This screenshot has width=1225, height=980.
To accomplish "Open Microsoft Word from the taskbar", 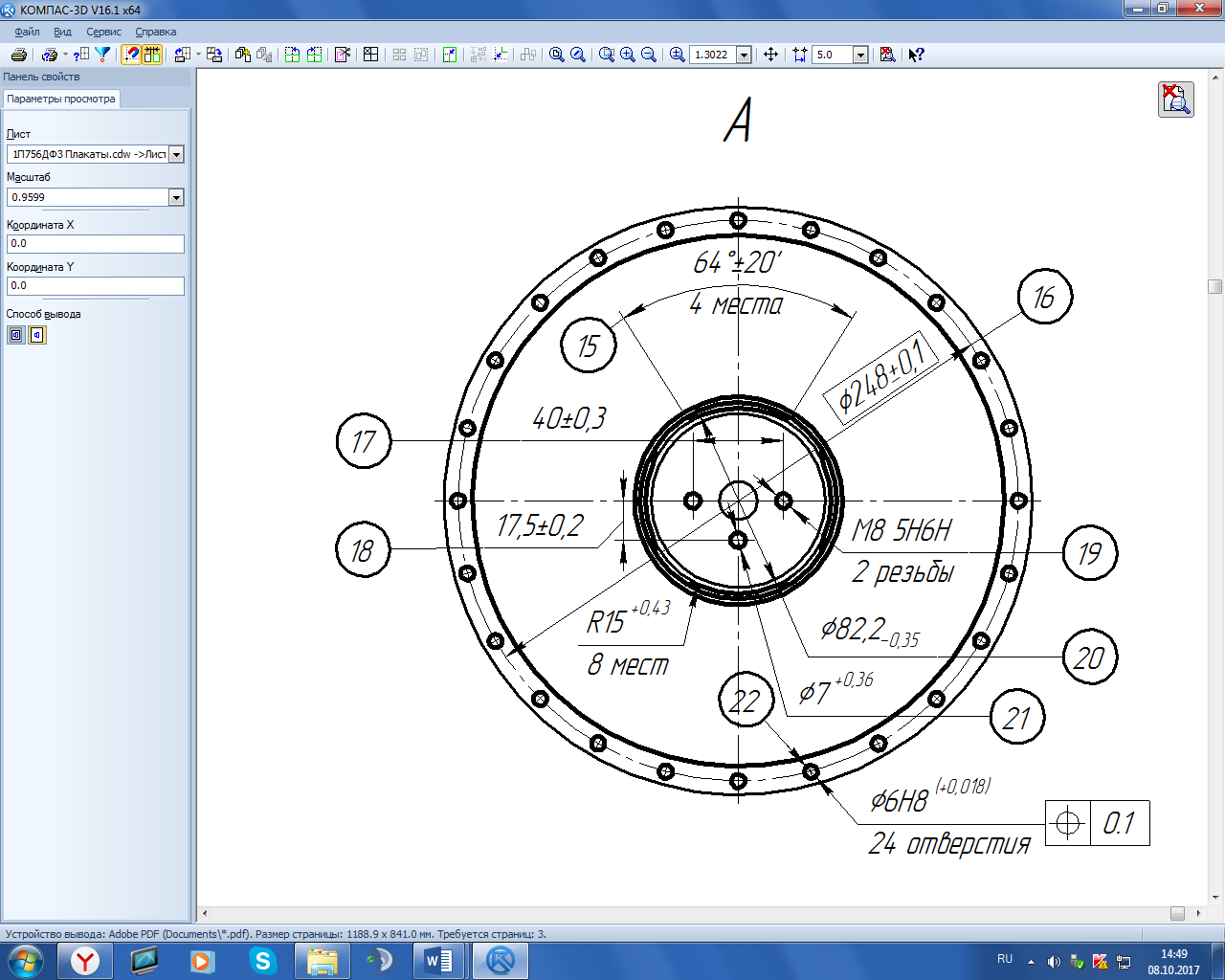I will [x=439, y=960].
